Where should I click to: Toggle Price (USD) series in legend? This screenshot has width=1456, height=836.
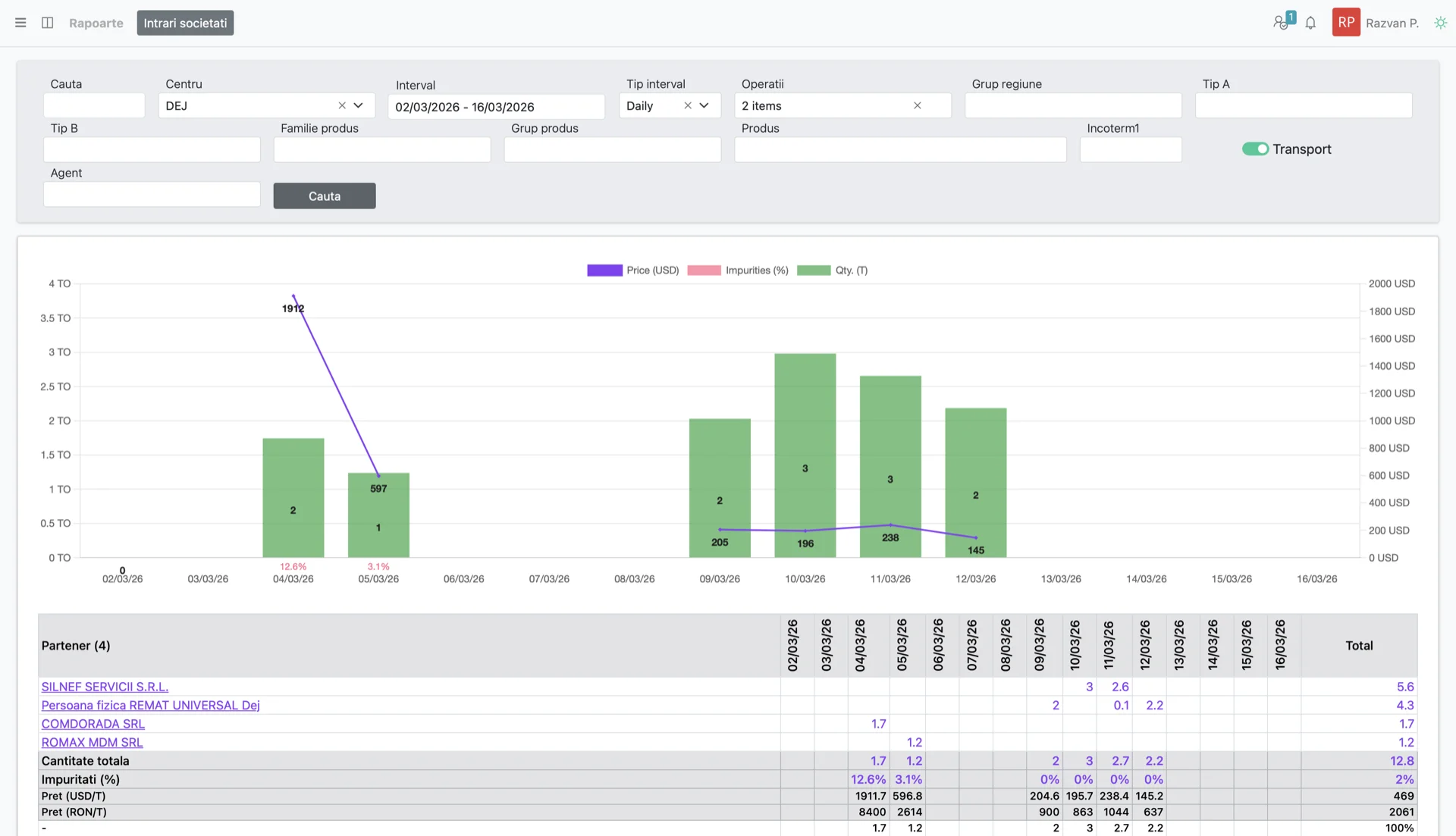point(633,271)
